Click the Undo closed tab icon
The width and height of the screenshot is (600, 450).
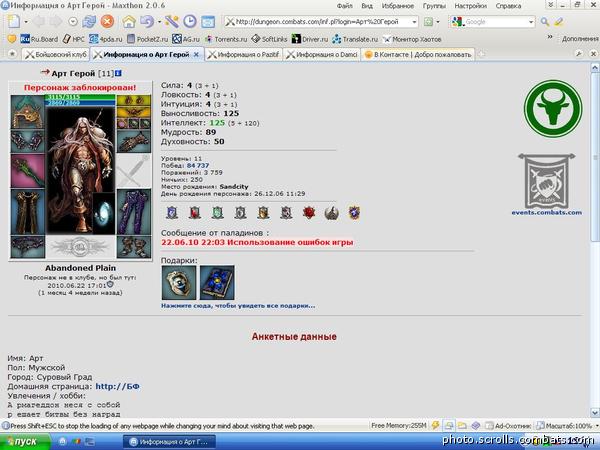click(147, 21)
